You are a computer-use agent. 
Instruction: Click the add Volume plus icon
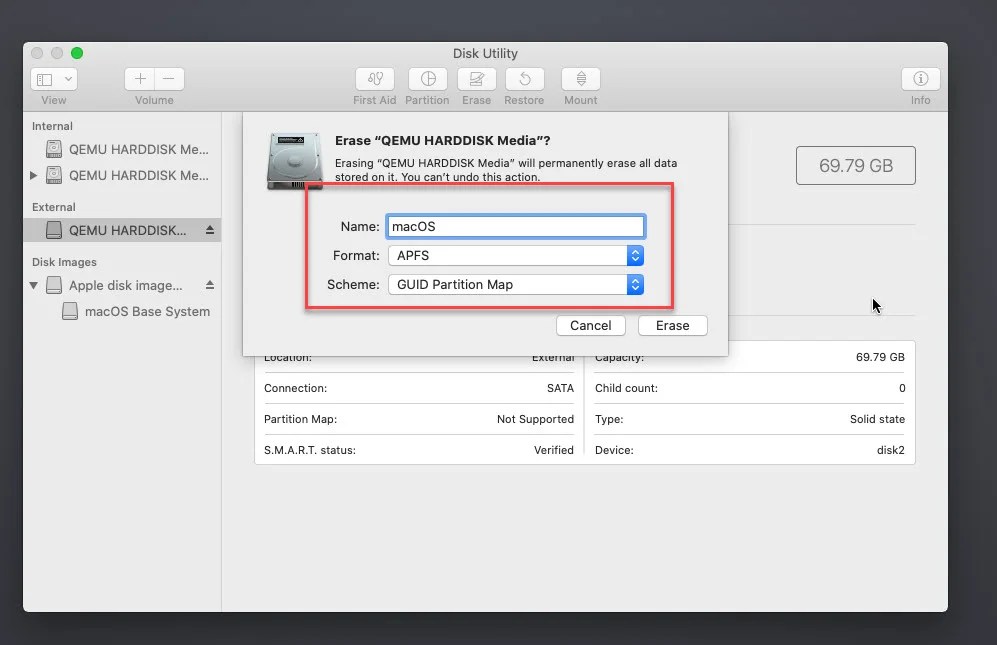point(140,78)
